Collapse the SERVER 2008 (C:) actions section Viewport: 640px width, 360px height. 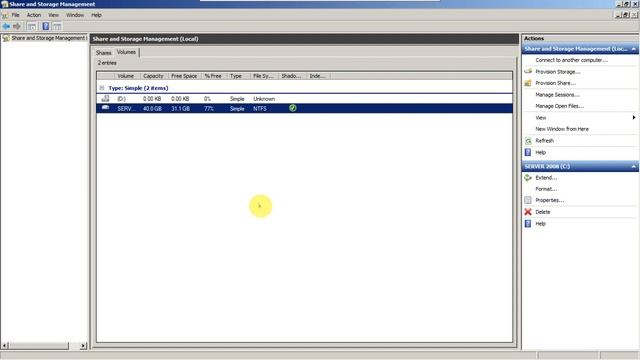point(633,167)
